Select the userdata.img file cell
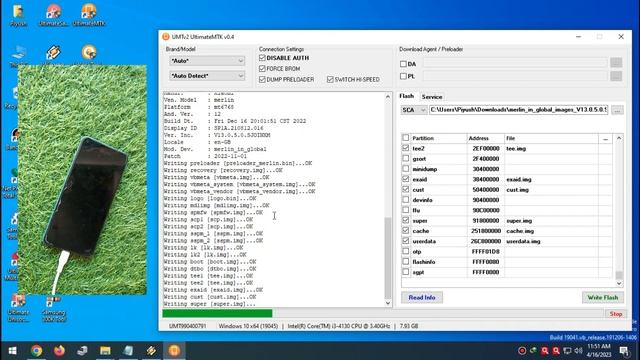 [x=551, y=241]
